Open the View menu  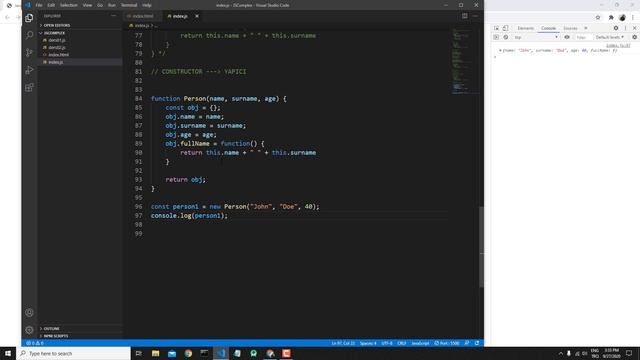pos(87,5)
